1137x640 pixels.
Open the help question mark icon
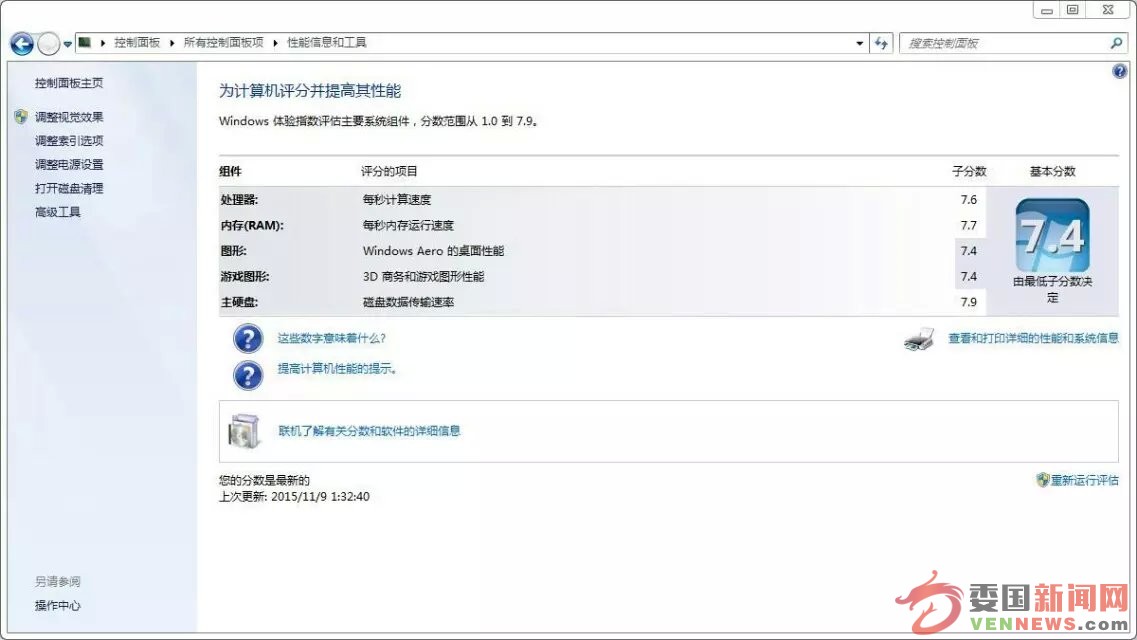coord(1120,71)
